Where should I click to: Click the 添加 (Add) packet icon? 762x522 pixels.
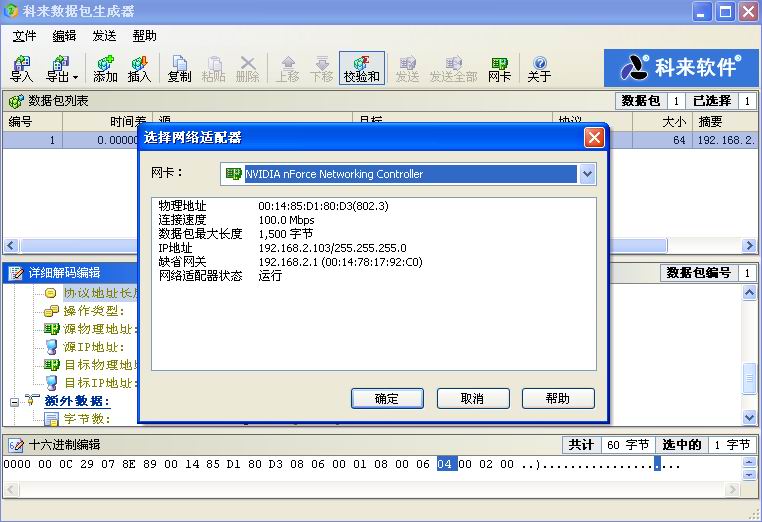click(105, 69)
